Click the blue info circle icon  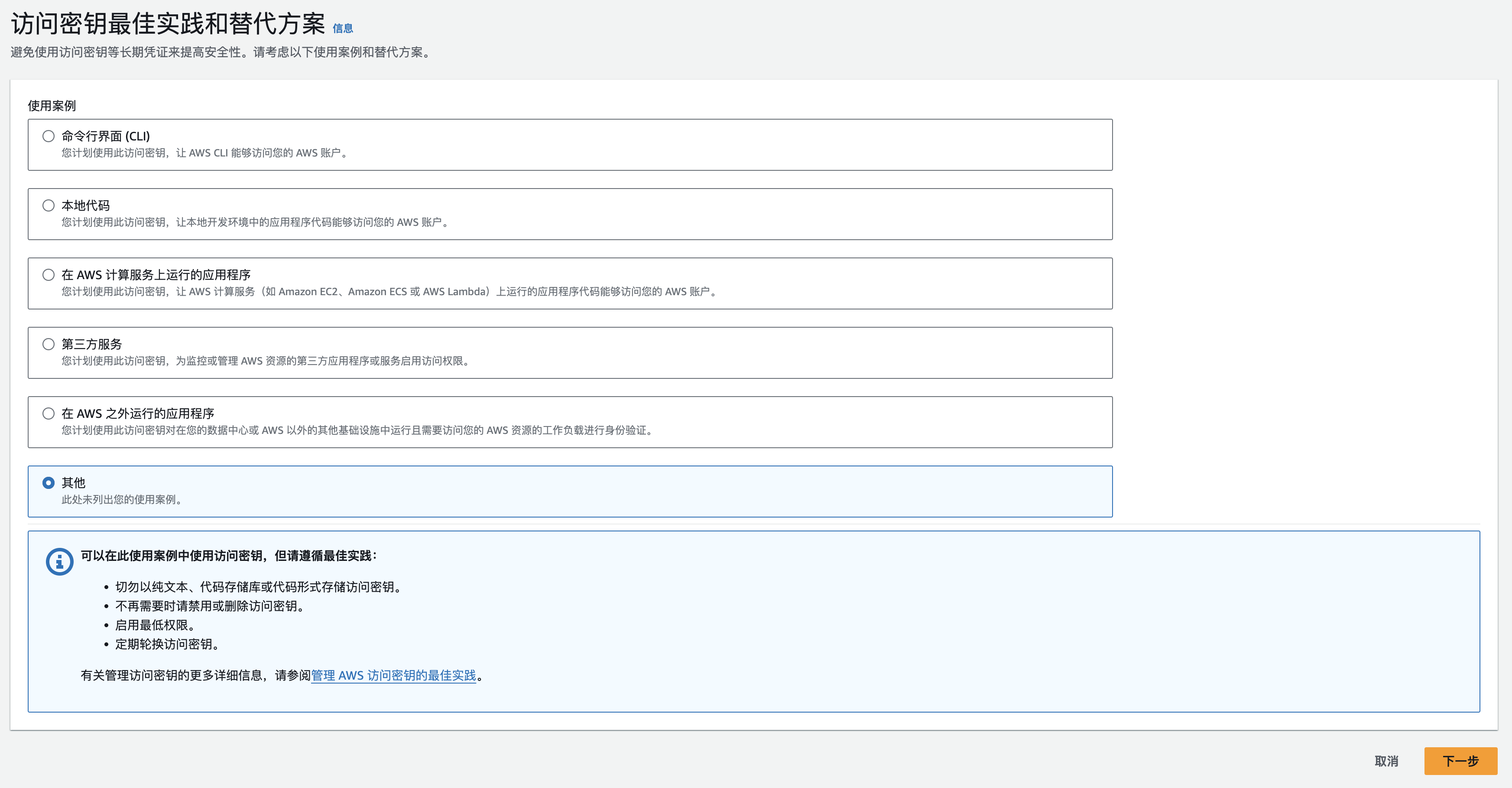coord(60,562)
